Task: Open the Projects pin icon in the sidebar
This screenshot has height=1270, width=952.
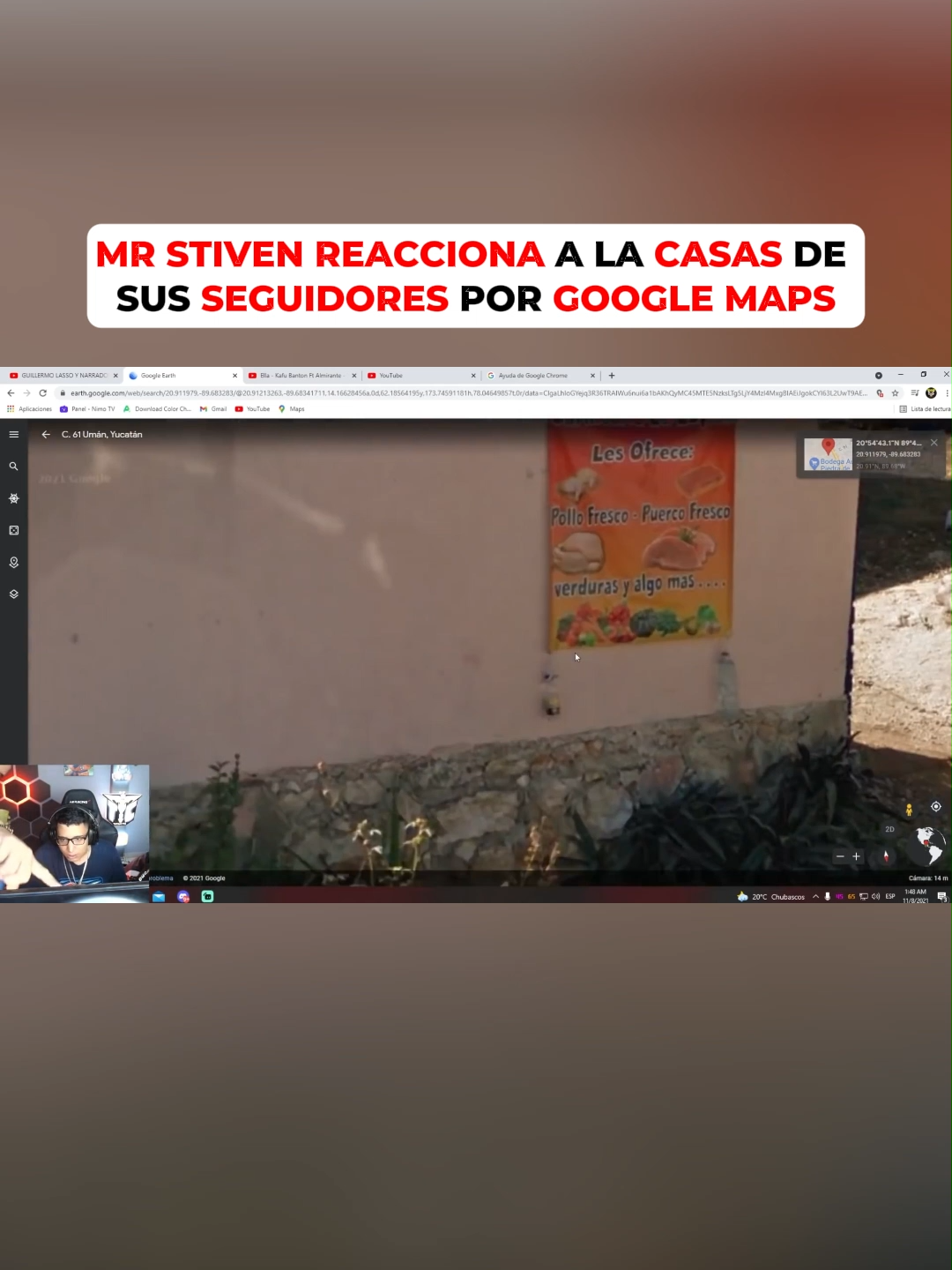Action: pos(13,563)
